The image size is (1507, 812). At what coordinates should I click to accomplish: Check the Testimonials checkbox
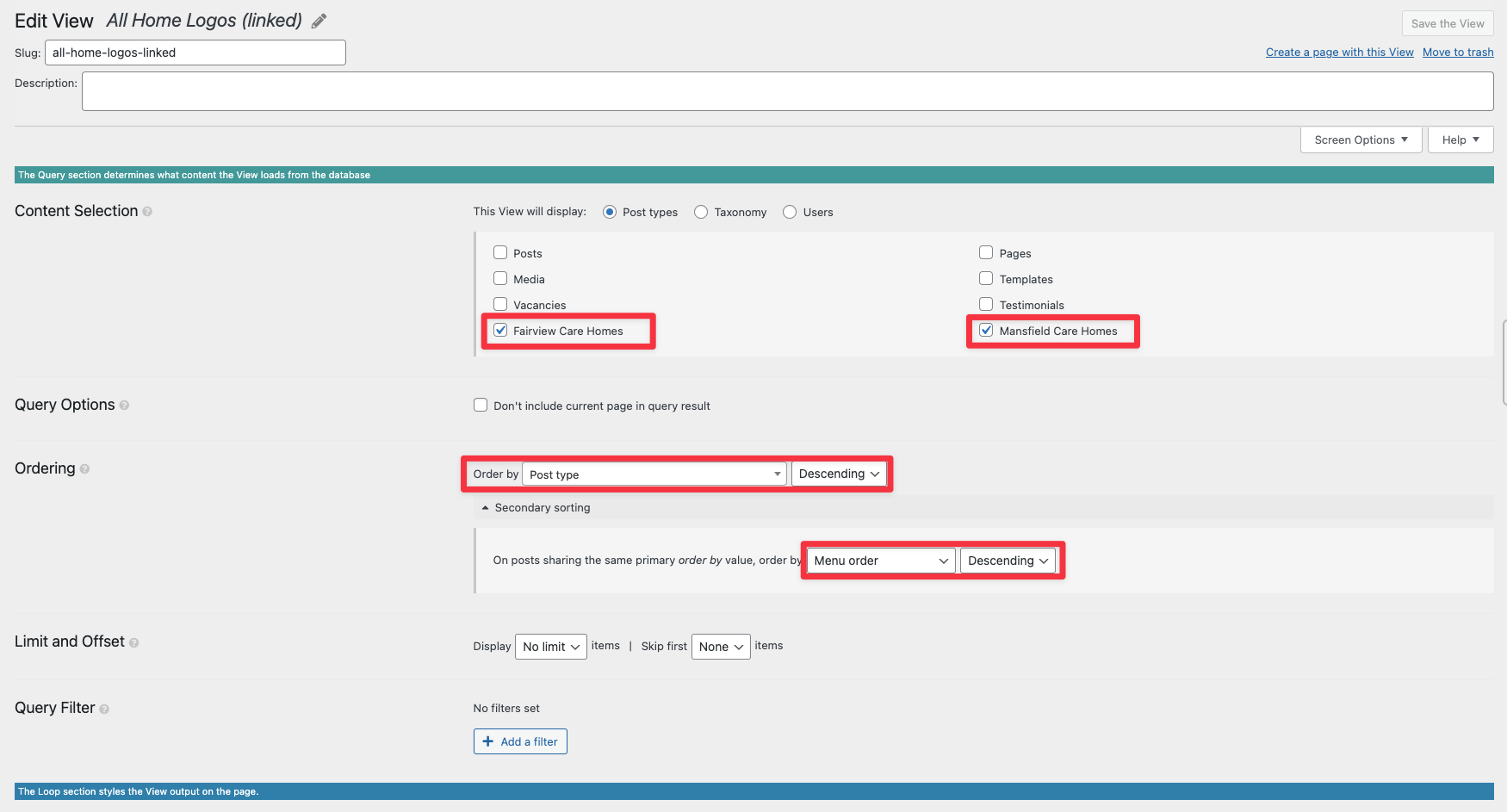click(986, 304)
